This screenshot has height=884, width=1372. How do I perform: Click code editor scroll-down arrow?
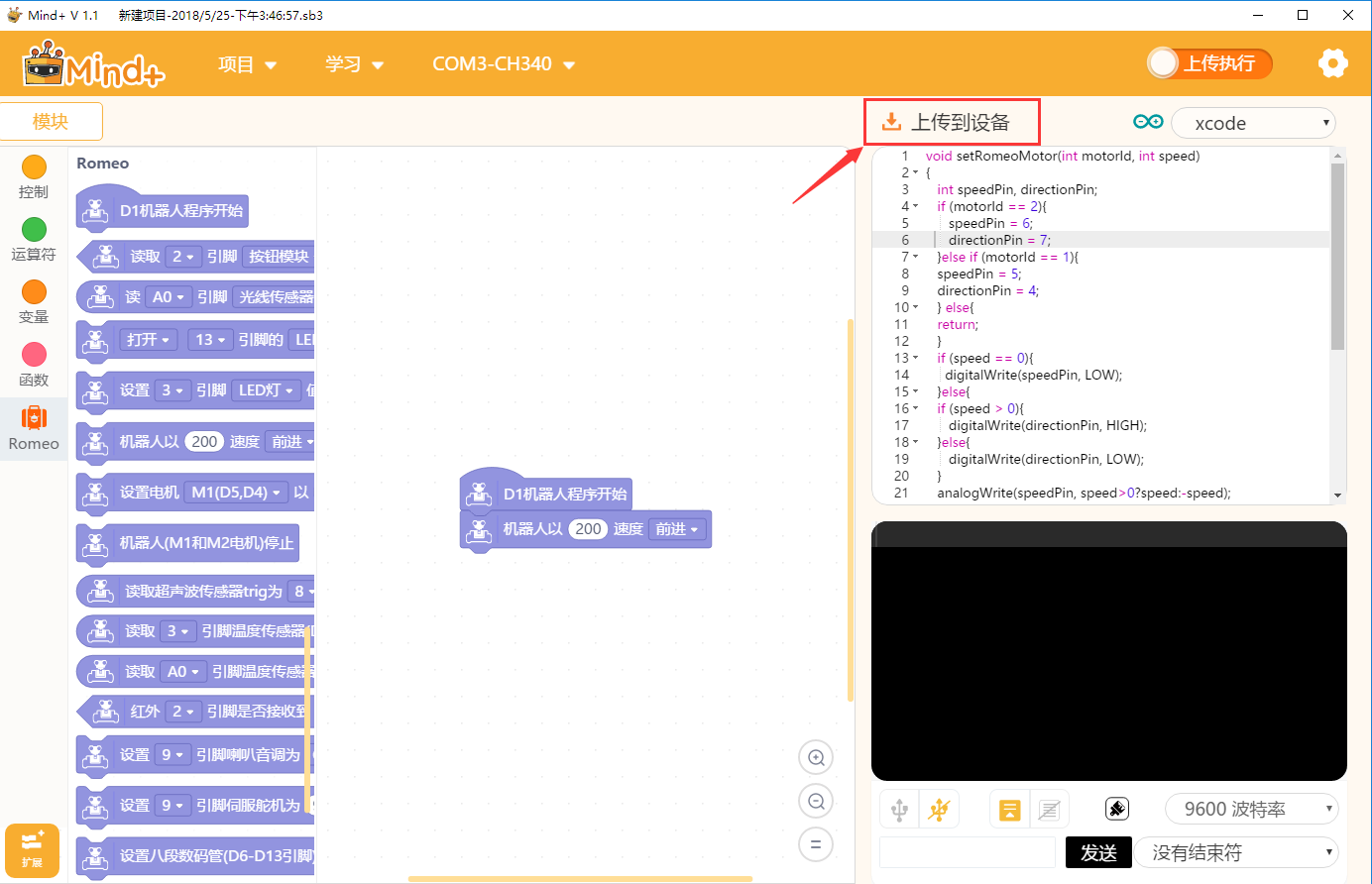pos(1337,496)
